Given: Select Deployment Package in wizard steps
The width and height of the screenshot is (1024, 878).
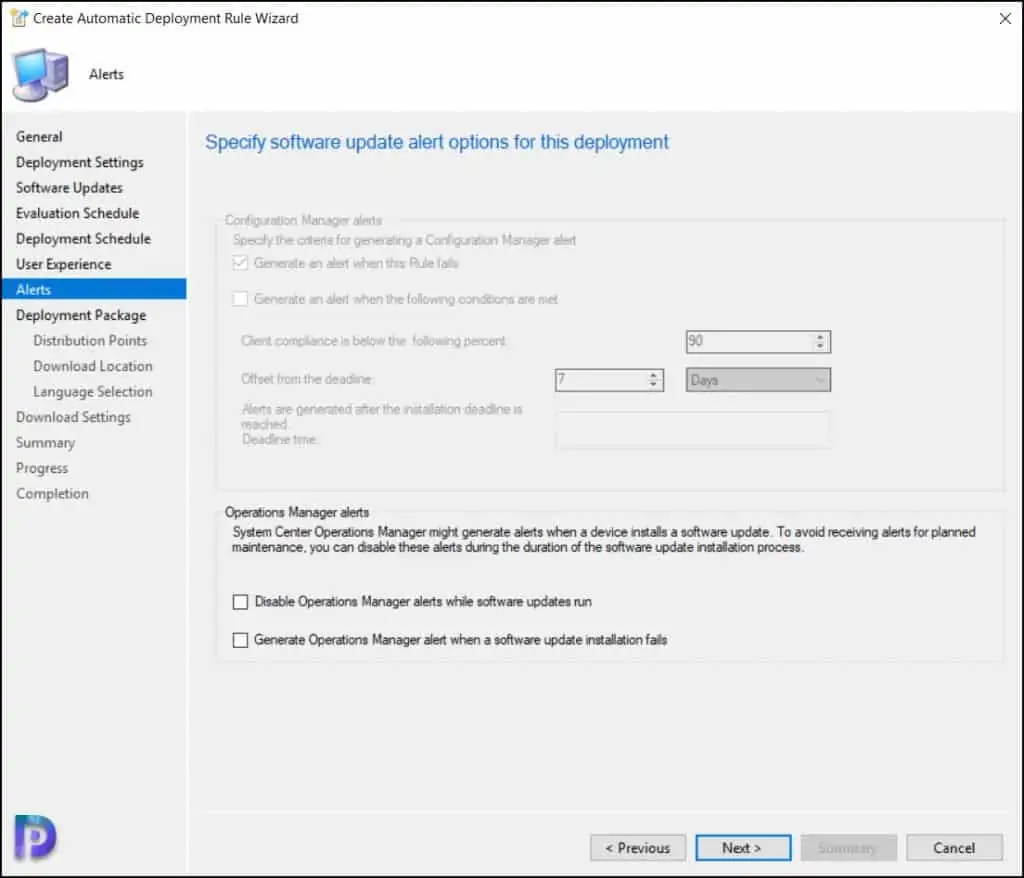Looking at the screenshot, I should tap(81, 315).
